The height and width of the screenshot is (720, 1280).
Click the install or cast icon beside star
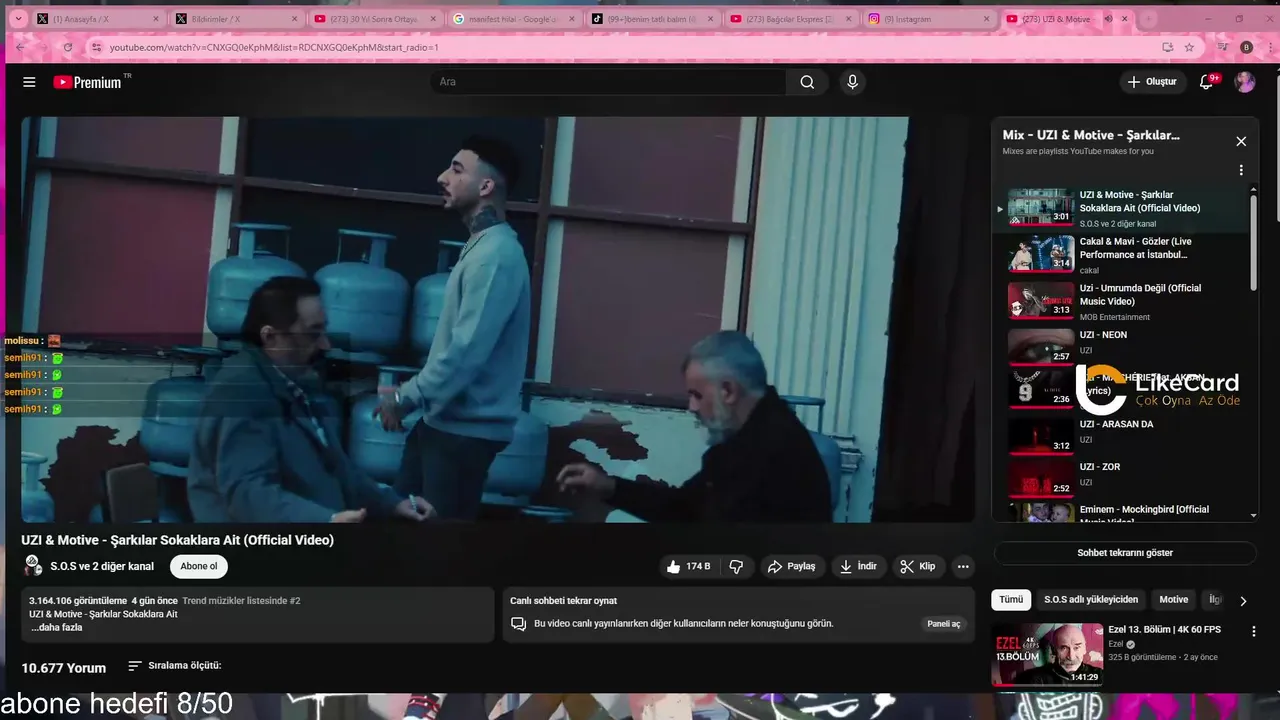click(1167, 47)
